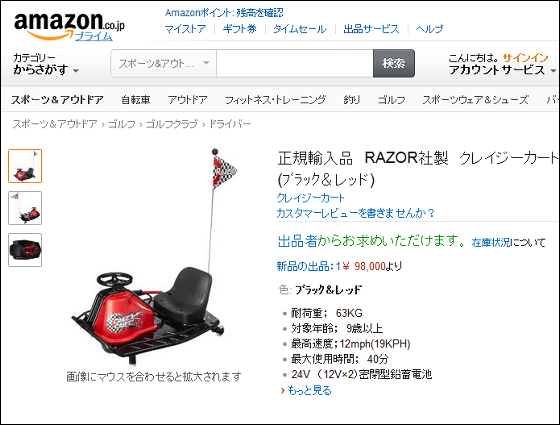The height and width of the screenshot is (425, 560).
Task: Select the third black seat thumbnail
Action: pyautogui.click(x=25, y=250)
